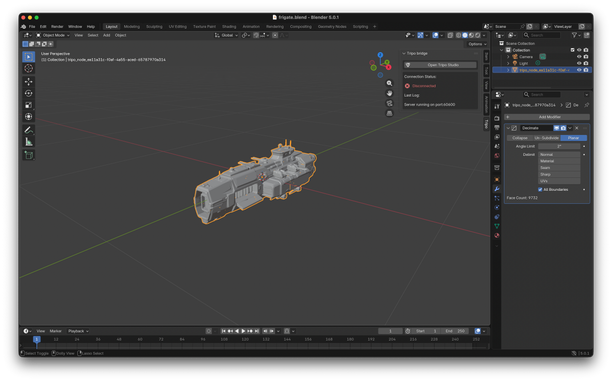Select the Rotate tool

pos(28,93)
